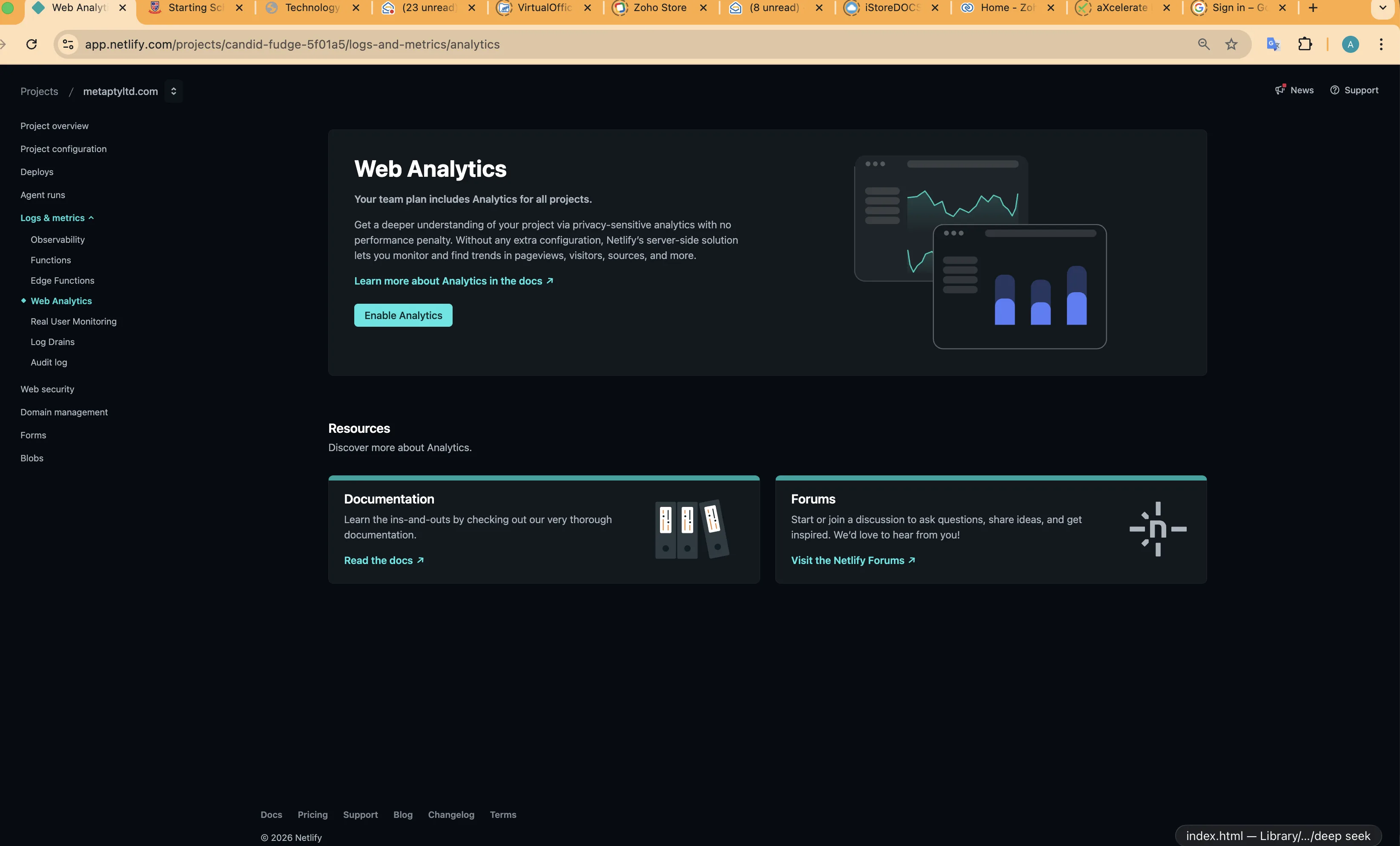Select Real User Monitoring in the sidebar
Viewport: 1400px width, 846px height.
(x=73, y=321)
